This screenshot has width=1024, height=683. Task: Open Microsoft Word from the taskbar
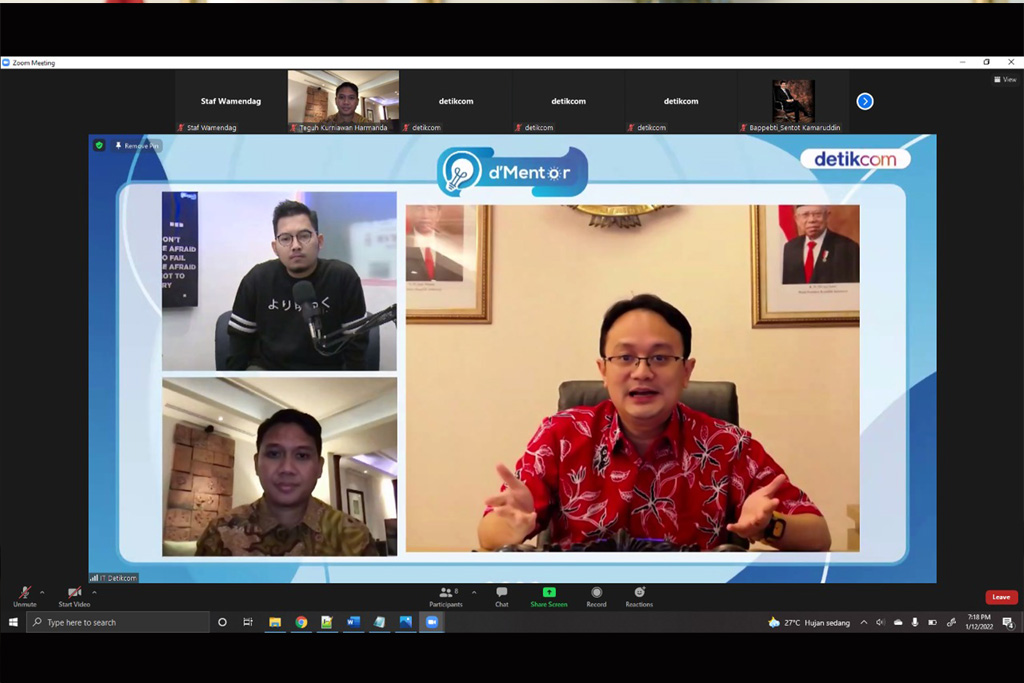353,622
